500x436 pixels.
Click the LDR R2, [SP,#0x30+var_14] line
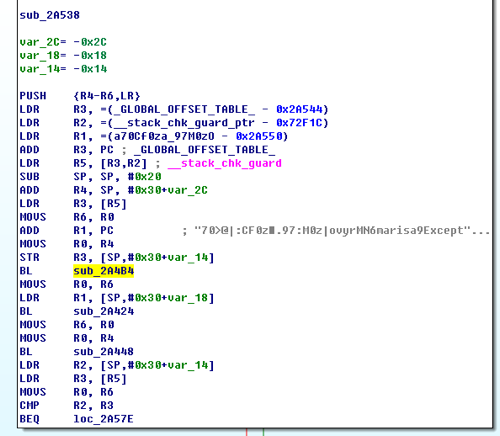[117, 365]
